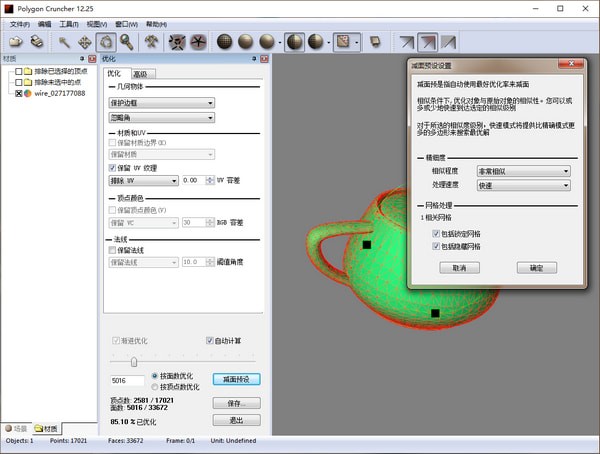
Task: Open the 保护边框 dropdown
Action: click(163, 102)
